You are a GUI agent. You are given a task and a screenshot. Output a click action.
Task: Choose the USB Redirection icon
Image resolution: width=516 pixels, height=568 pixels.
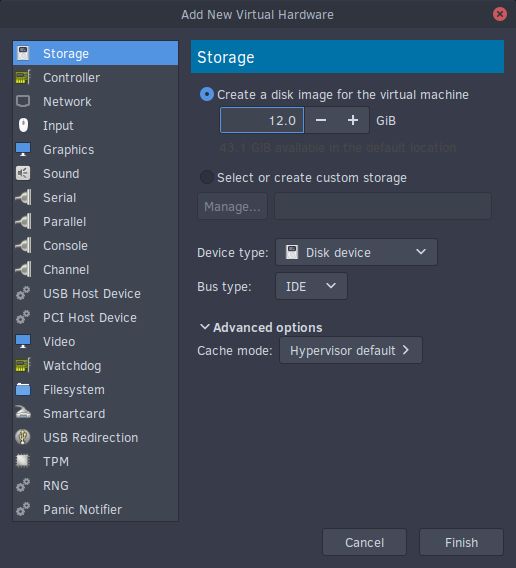point(23,437)
